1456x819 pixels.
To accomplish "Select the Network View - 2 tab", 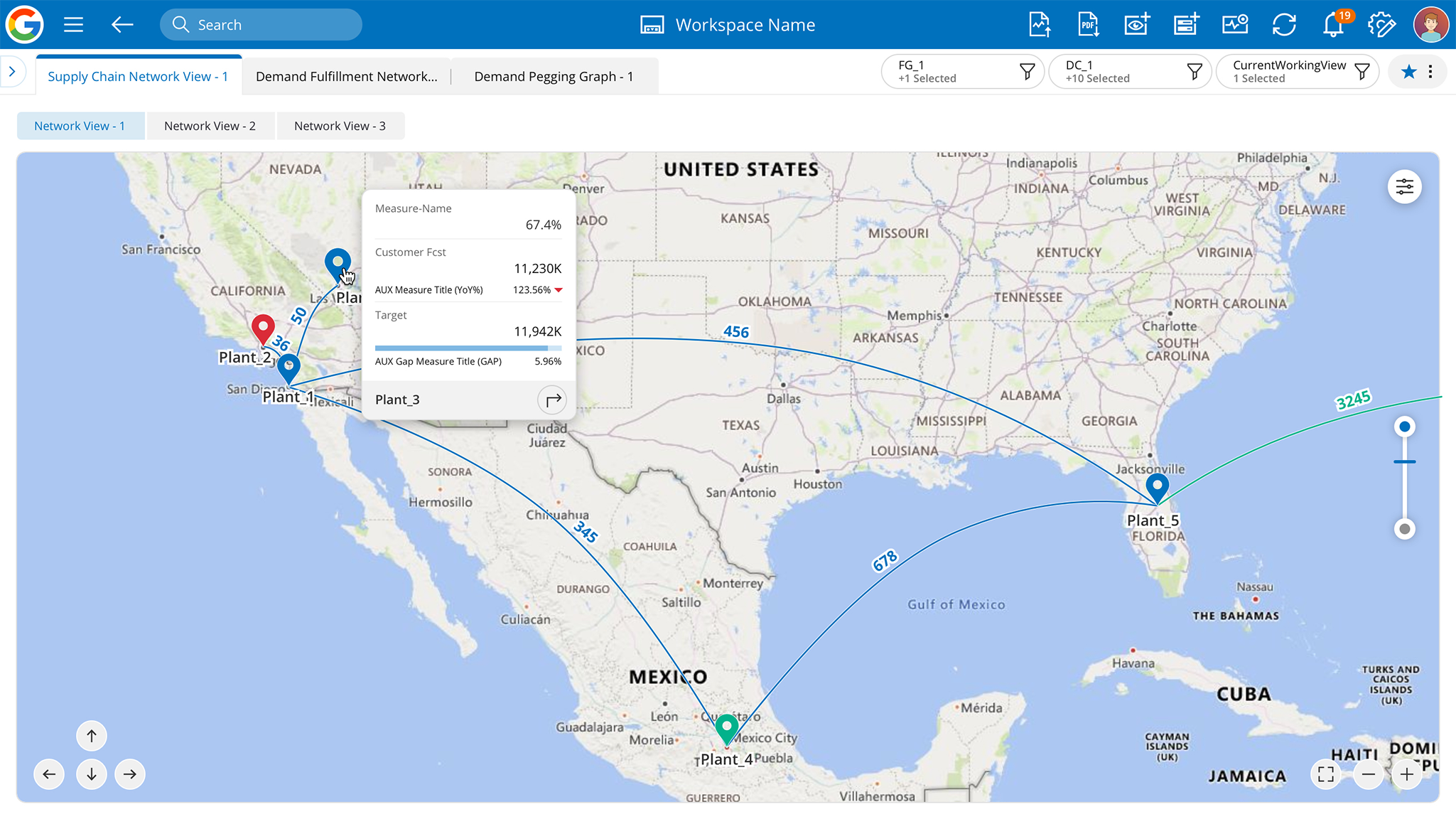I will (x=210, y=126).
